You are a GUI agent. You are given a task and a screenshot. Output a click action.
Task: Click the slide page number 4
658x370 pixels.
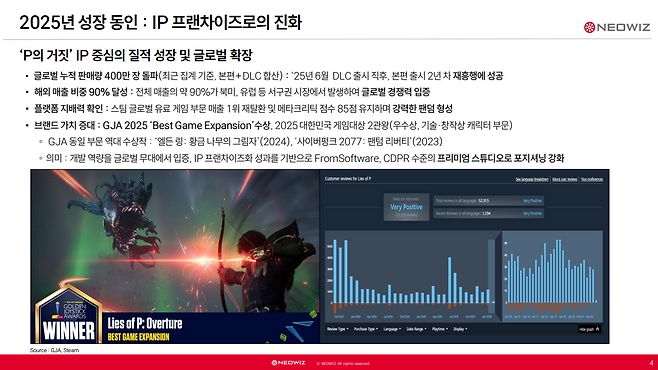point(651,362)
